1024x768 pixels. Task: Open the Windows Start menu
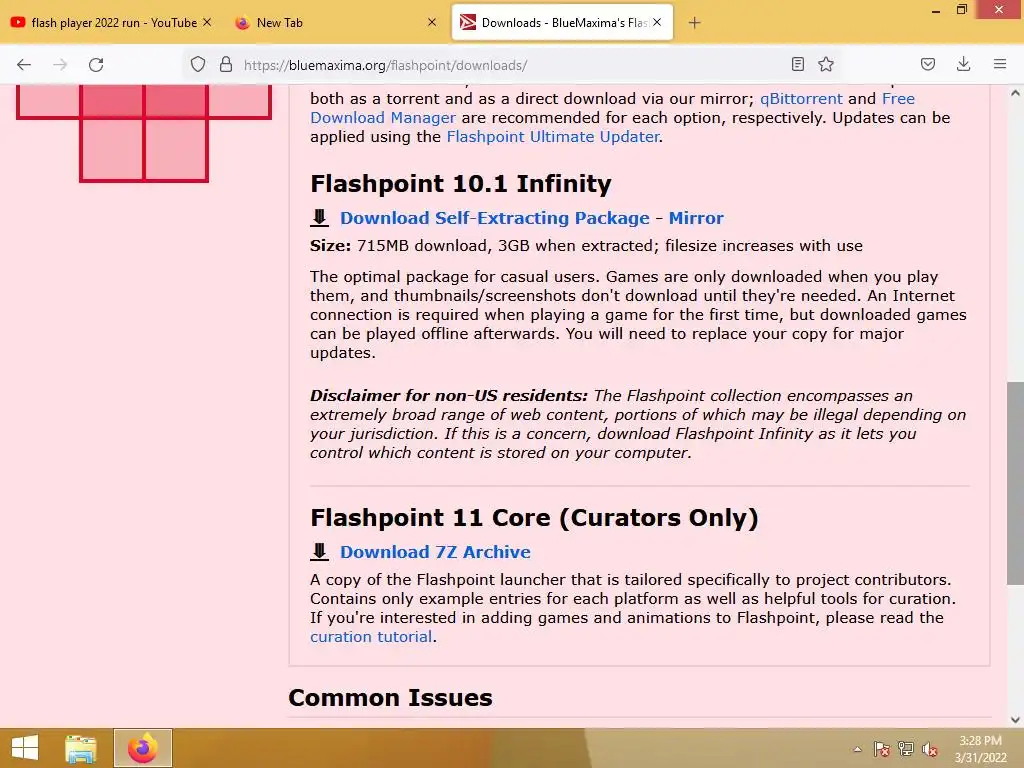[25, 748]
